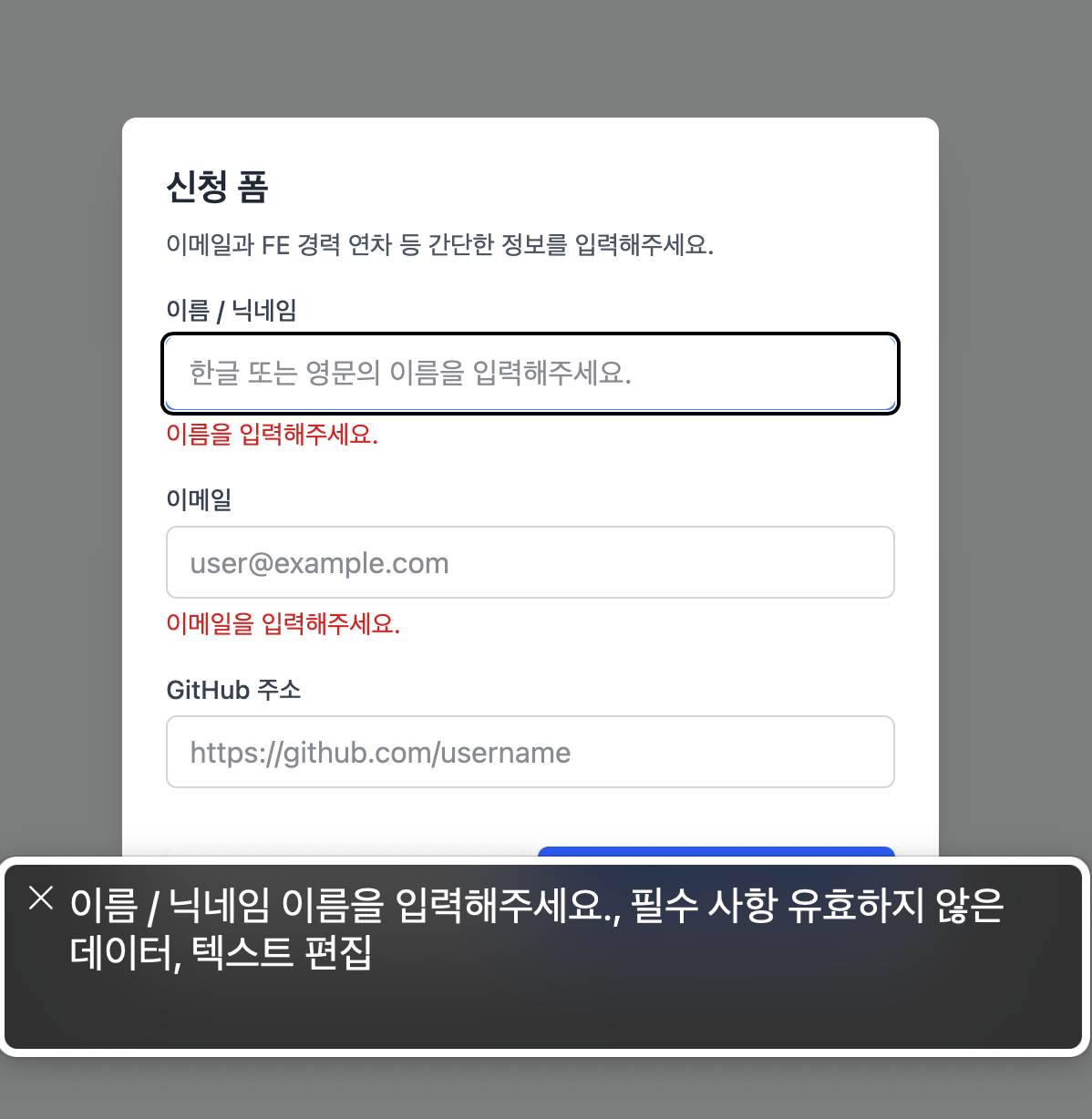Click the red 이메일을 입력해주세요 error message
1092x1119 pixels.
283,623
